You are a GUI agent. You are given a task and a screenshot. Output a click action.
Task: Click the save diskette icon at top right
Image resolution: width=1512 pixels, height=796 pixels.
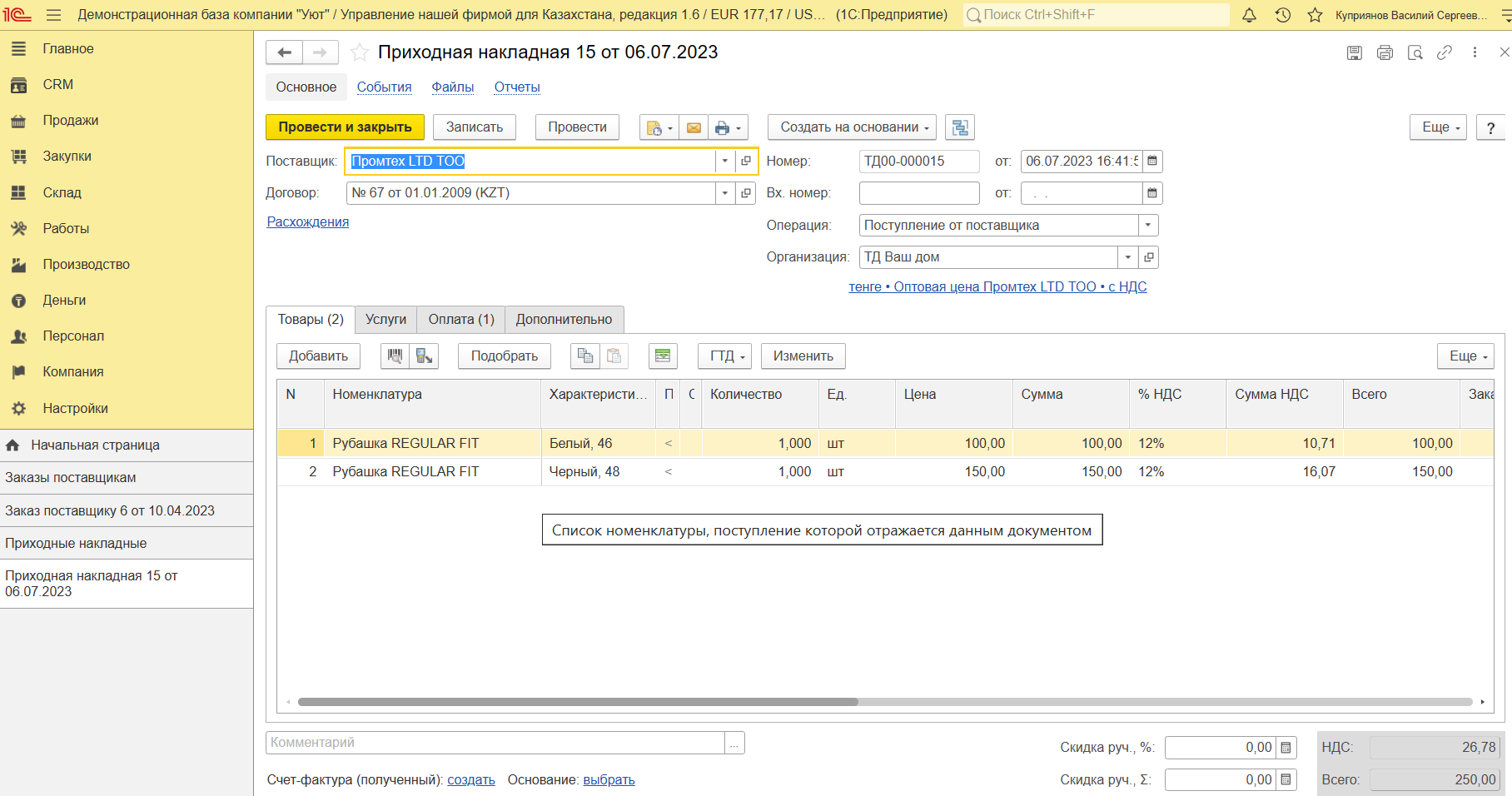1355,52
